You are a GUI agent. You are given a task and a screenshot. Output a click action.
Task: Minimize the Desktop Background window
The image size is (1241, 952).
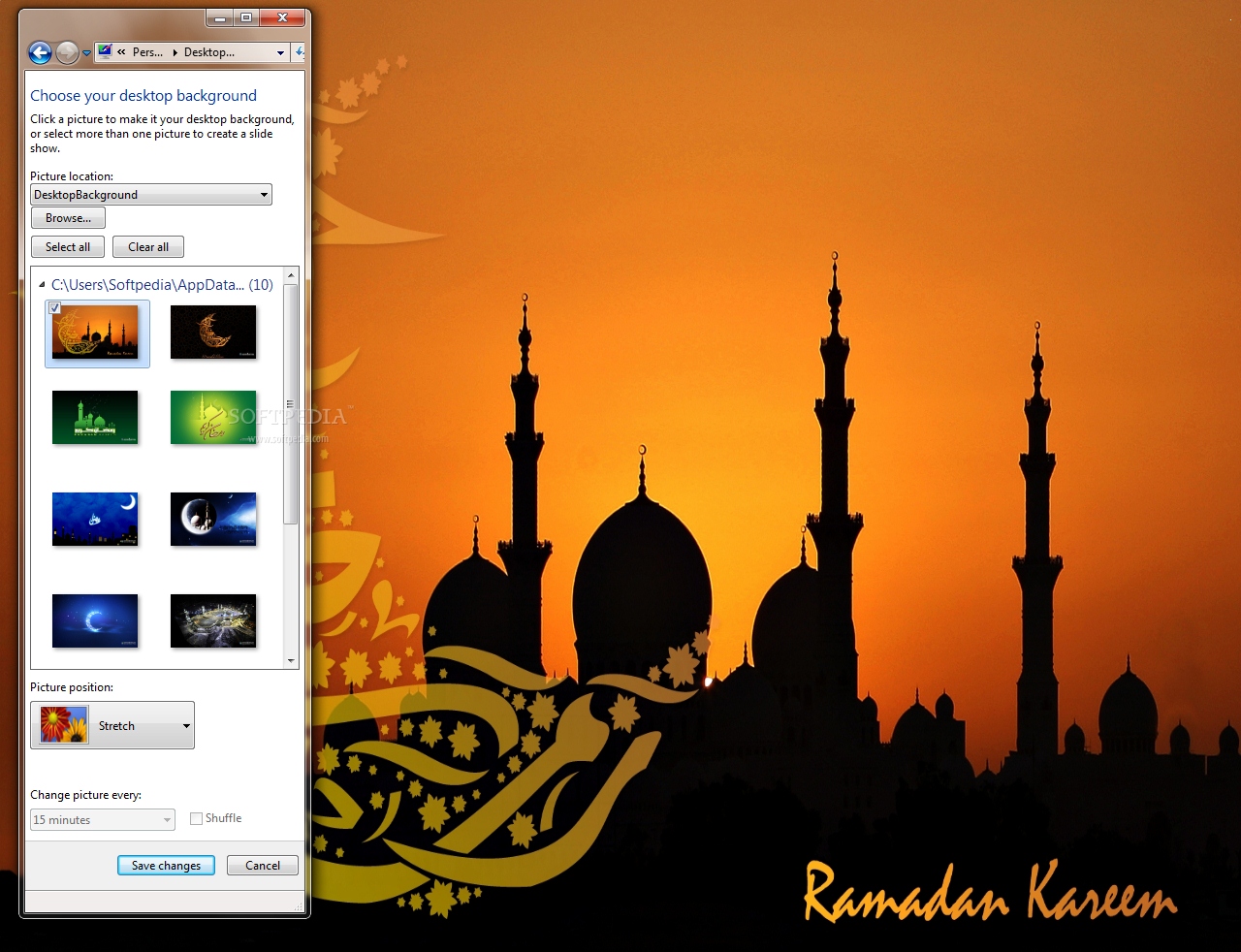(x=220, y=17)
